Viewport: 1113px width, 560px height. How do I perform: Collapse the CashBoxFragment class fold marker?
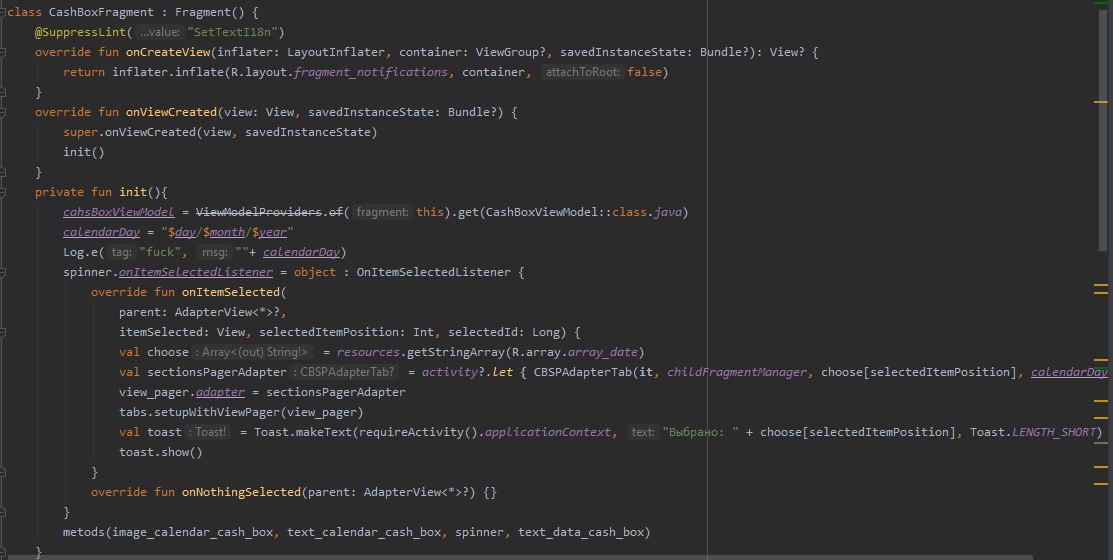tap(3, 12)
